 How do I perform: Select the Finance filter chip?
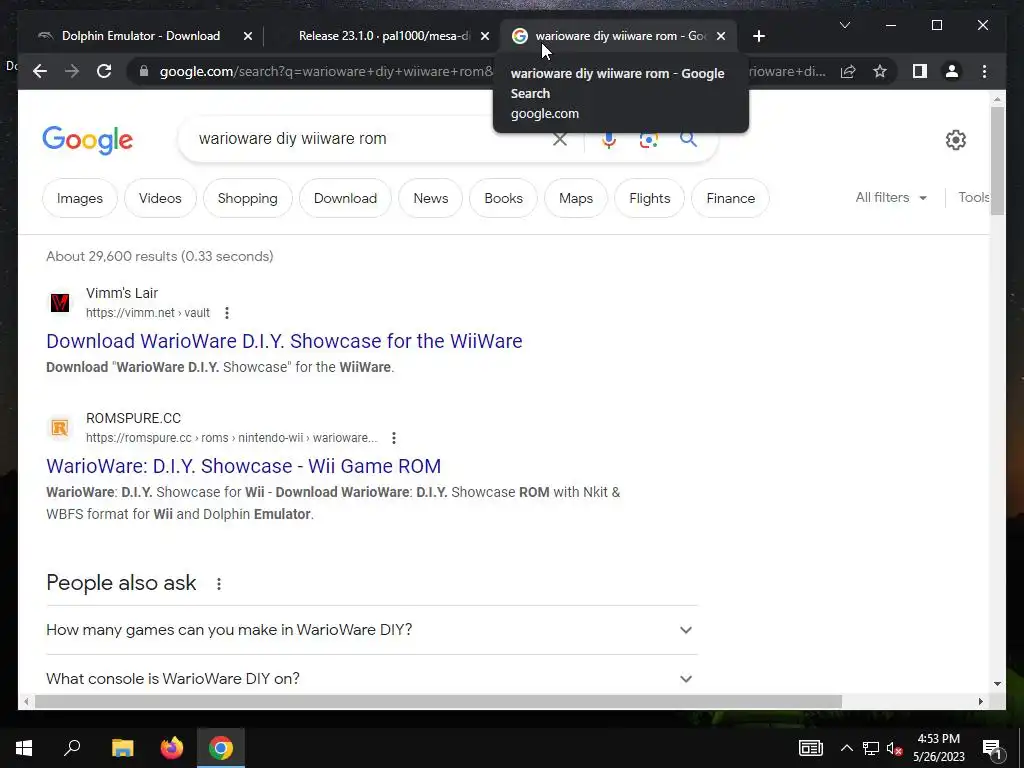(731, 198)
